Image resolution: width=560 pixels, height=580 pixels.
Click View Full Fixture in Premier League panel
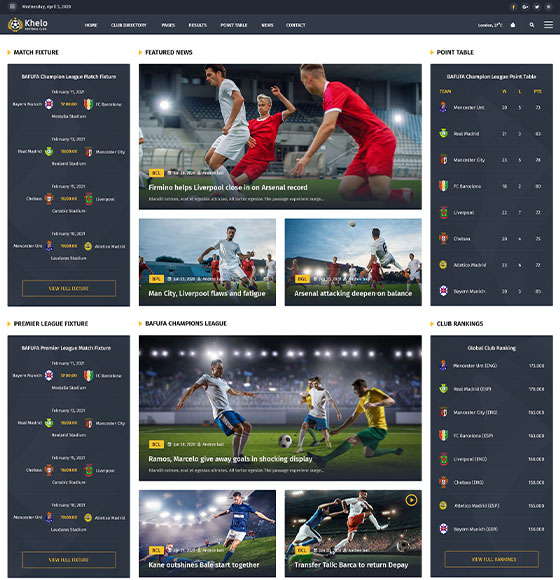click(69, 560)
